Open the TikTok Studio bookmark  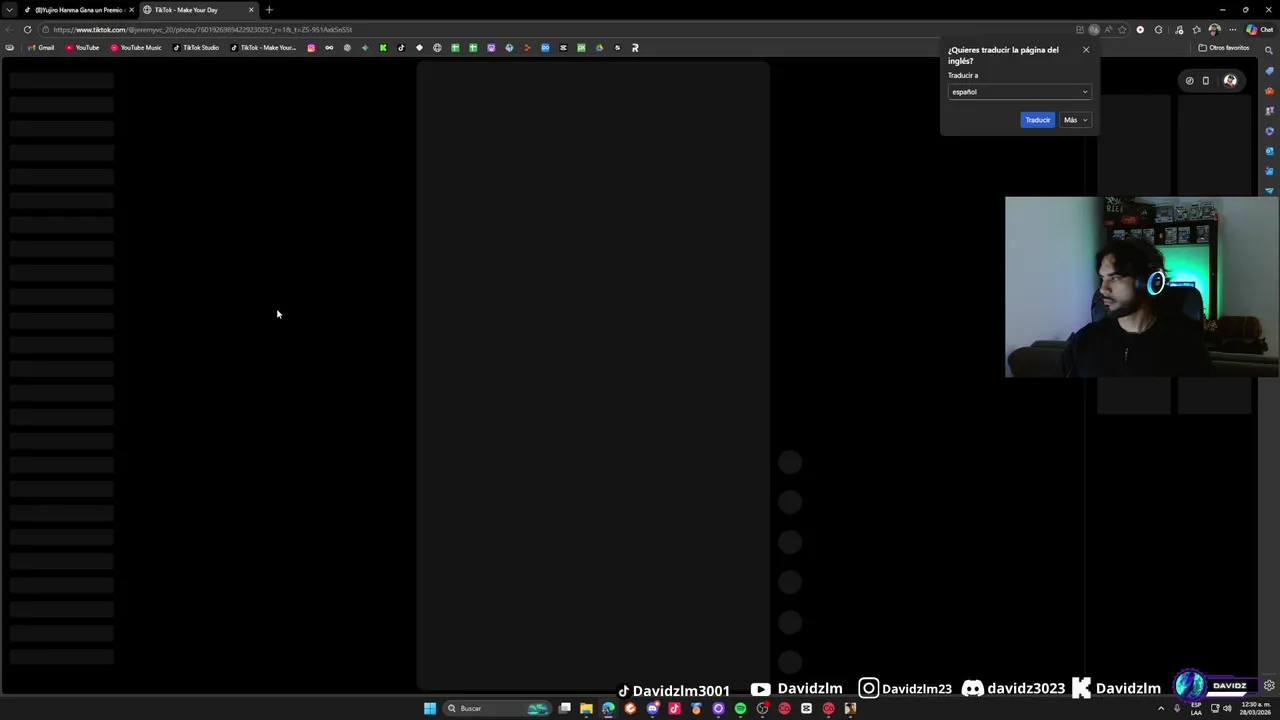pos(196,48)
